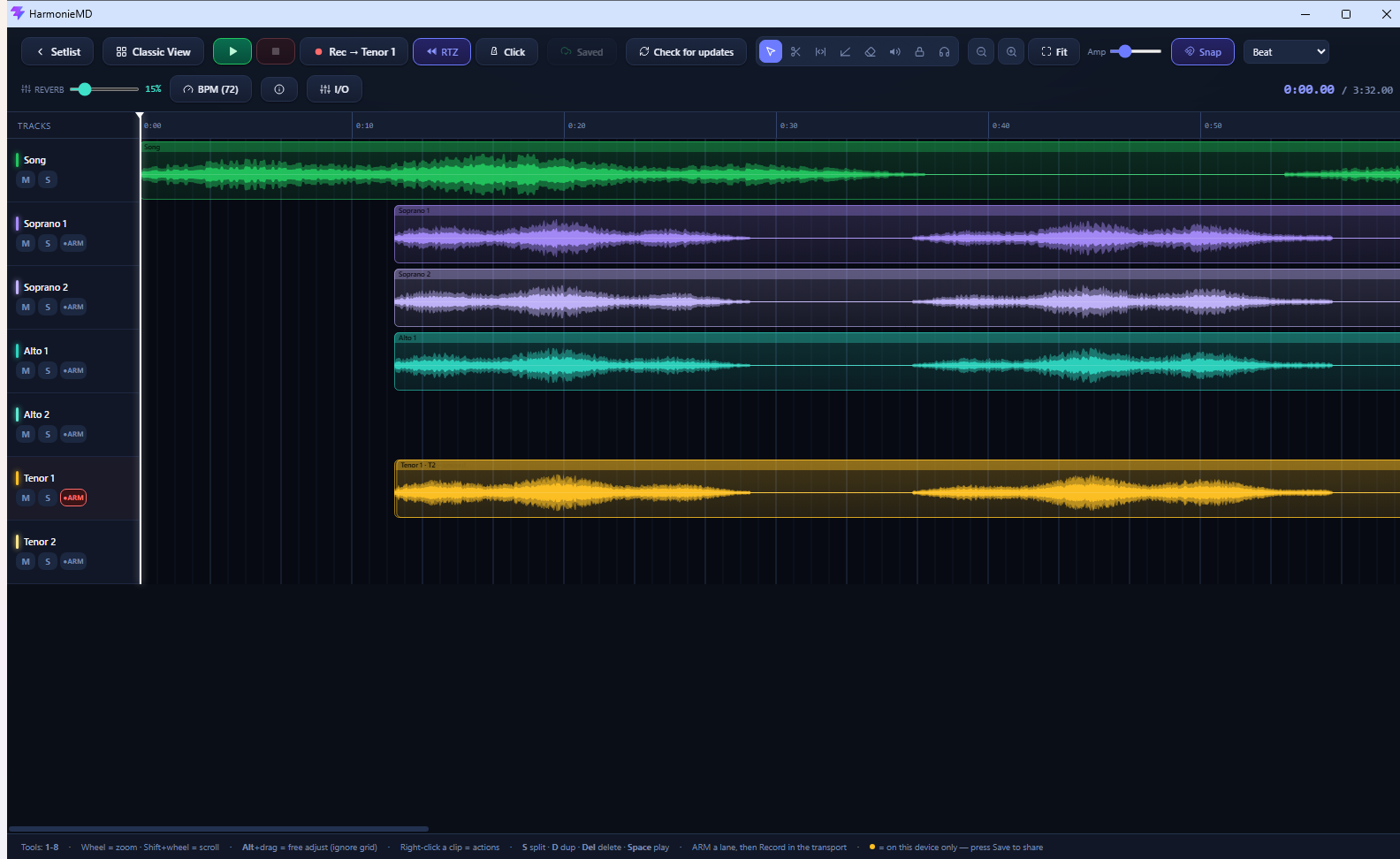1400x859 pixels.
Task: Mute the Alto 1 track
Action: (26, 370)
